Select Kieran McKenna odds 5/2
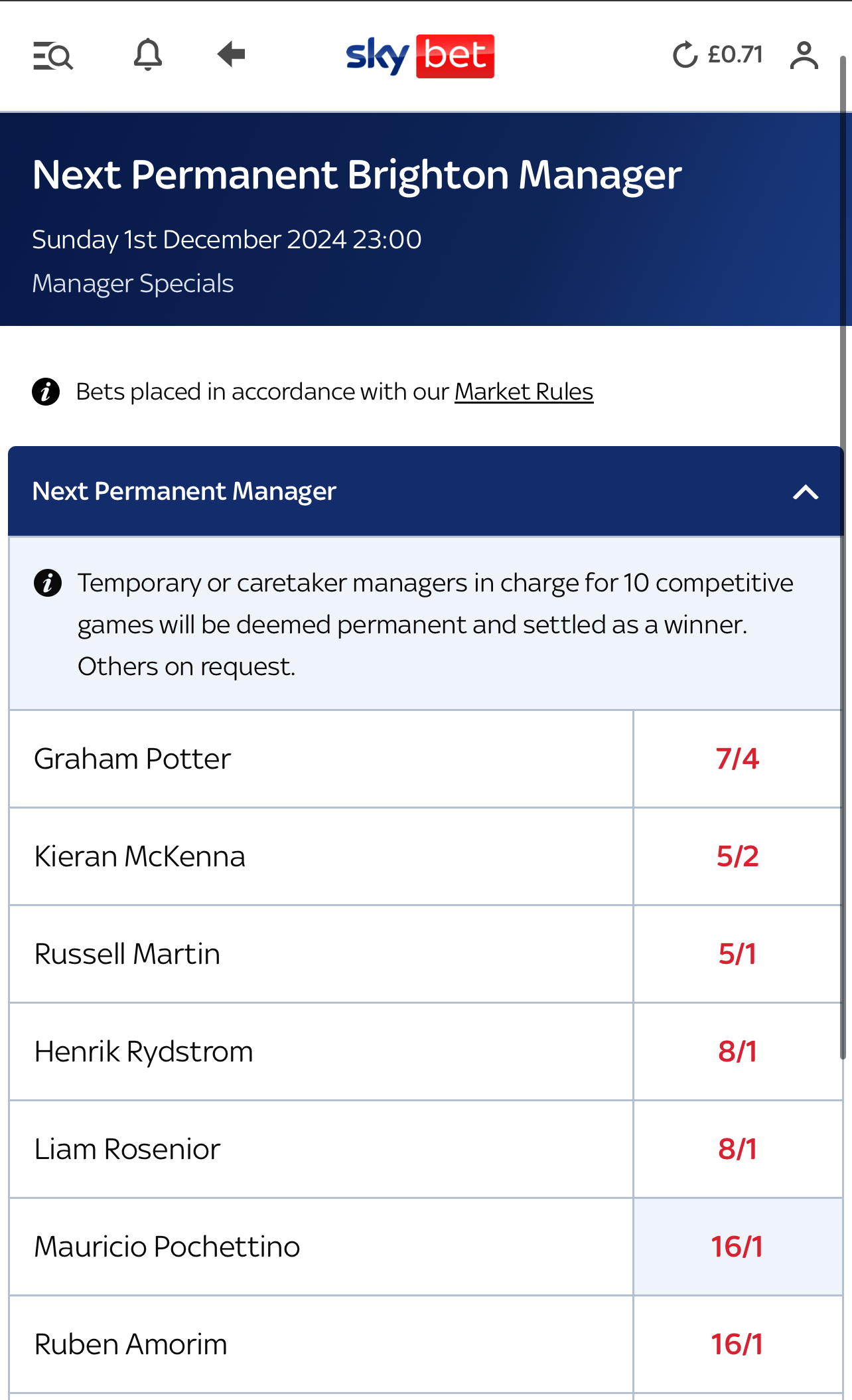Image resolution: width=852 pixels, height=1400 pixels. pyautogui.click(x=737, y=856)
